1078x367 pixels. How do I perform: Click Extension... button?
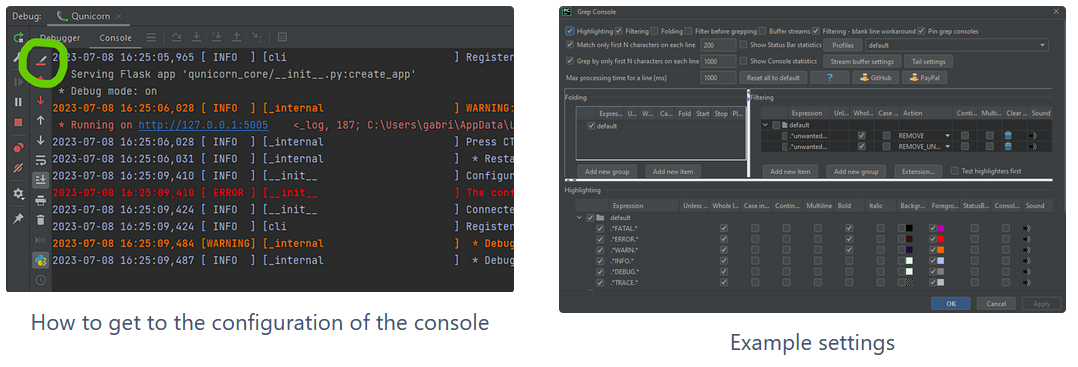pyautogui.click(x=918, y=171)
